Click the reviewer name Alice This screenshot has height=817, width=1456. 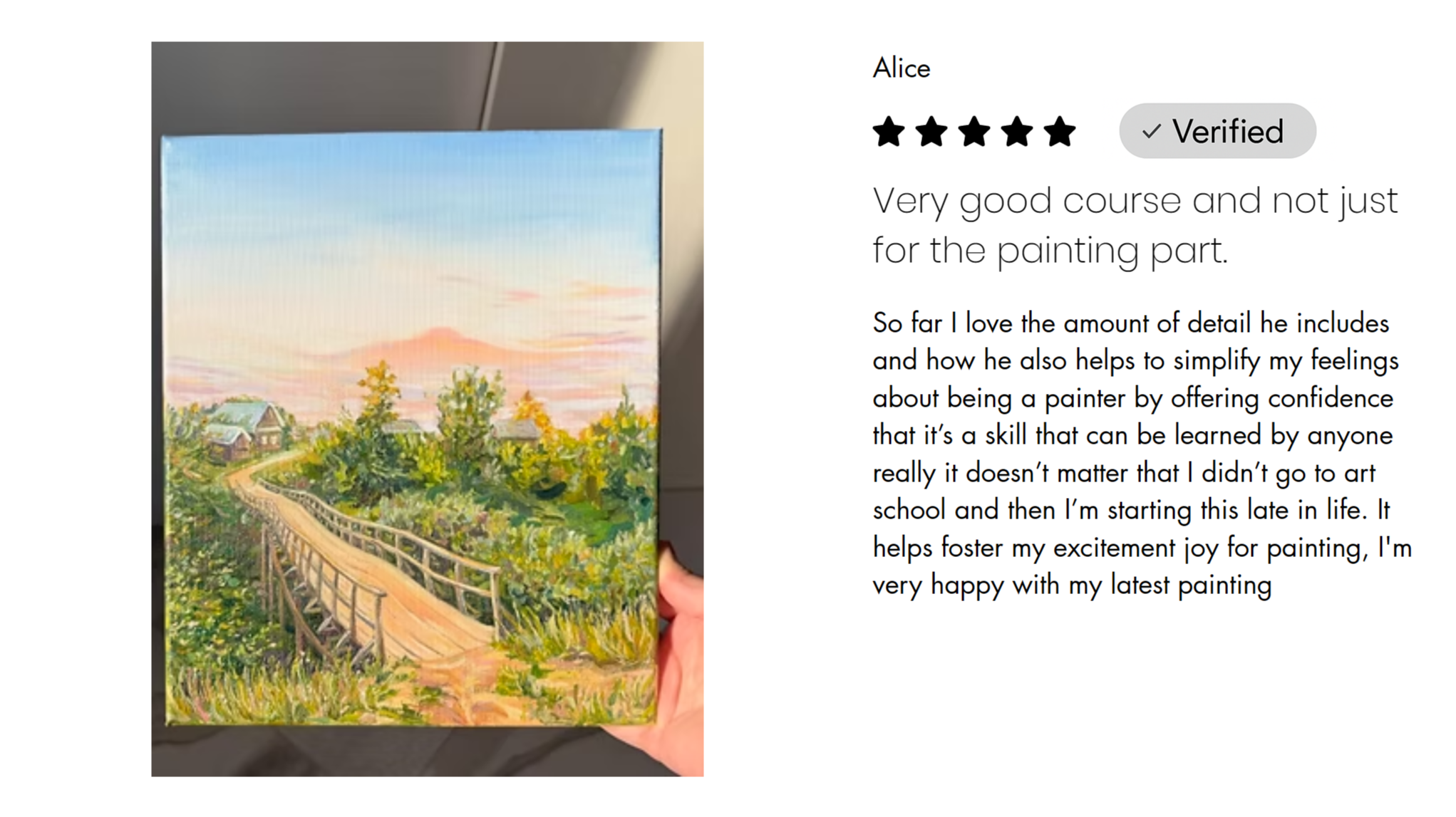[902, 68]
